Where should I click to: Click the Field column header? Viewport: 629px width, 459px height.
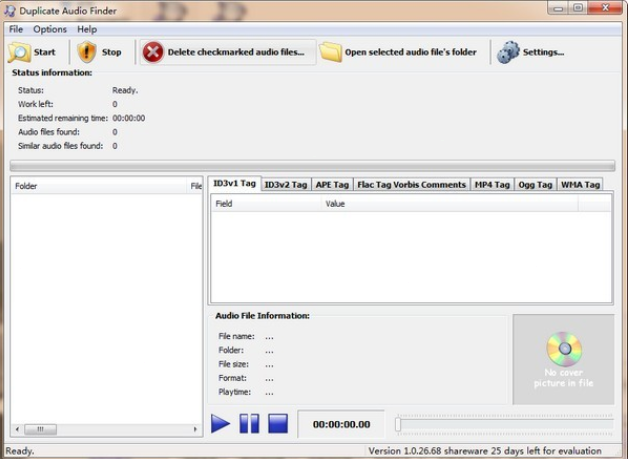[266, 204]
